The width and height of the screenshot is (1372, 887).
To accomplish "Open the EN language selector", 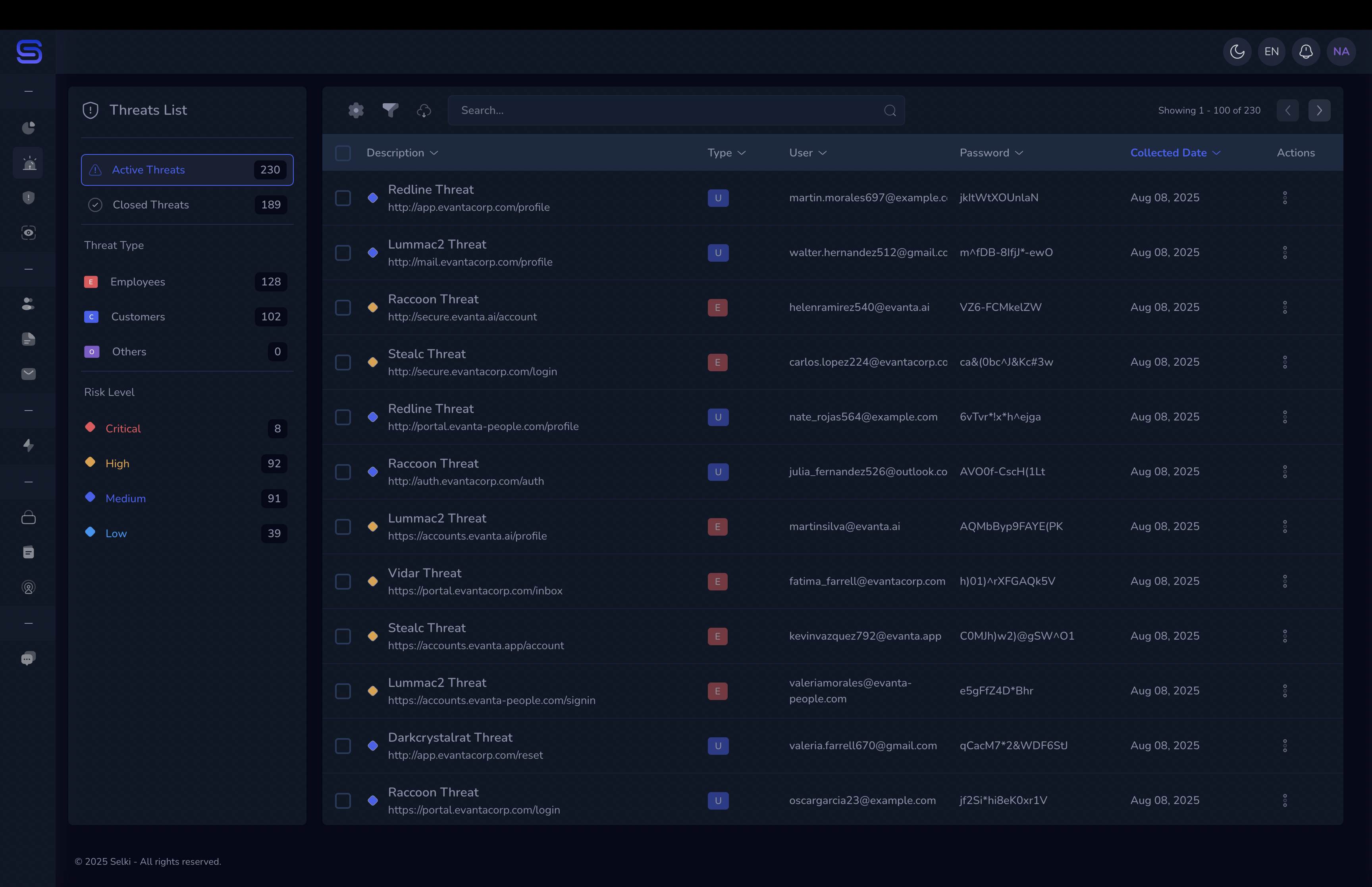I will (x=1271, y=52).
